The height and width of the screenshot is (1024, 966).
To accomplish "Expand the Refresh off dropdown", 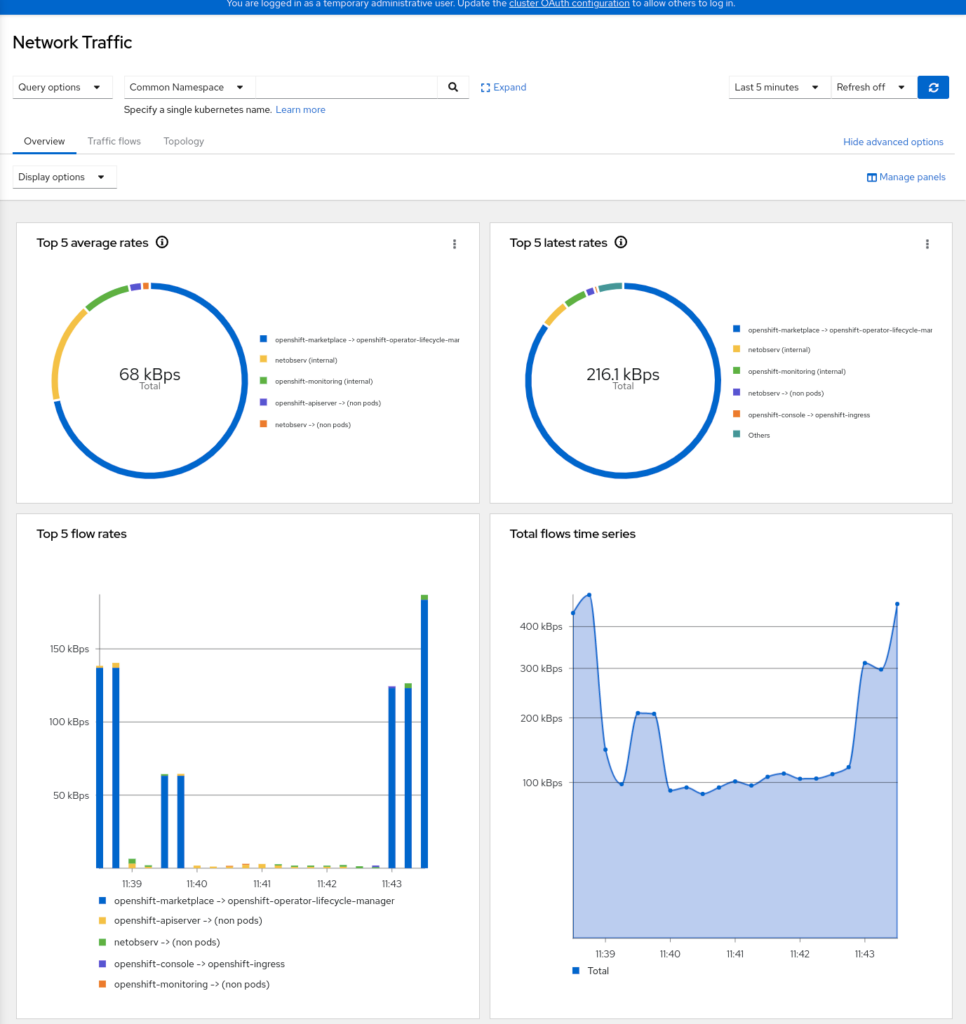I will tap(872, 87).
